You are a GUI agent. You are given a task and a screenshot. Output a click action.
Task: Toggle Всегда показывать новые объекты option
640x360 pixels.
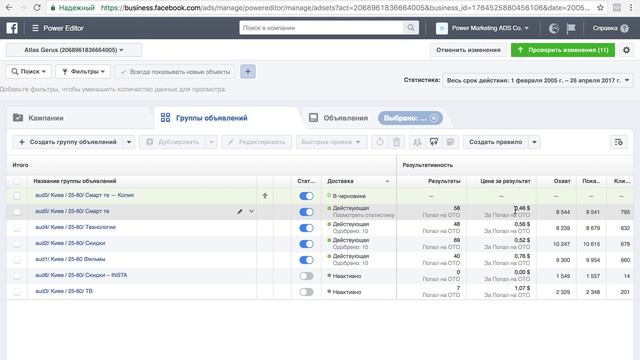tap(176, 72)
